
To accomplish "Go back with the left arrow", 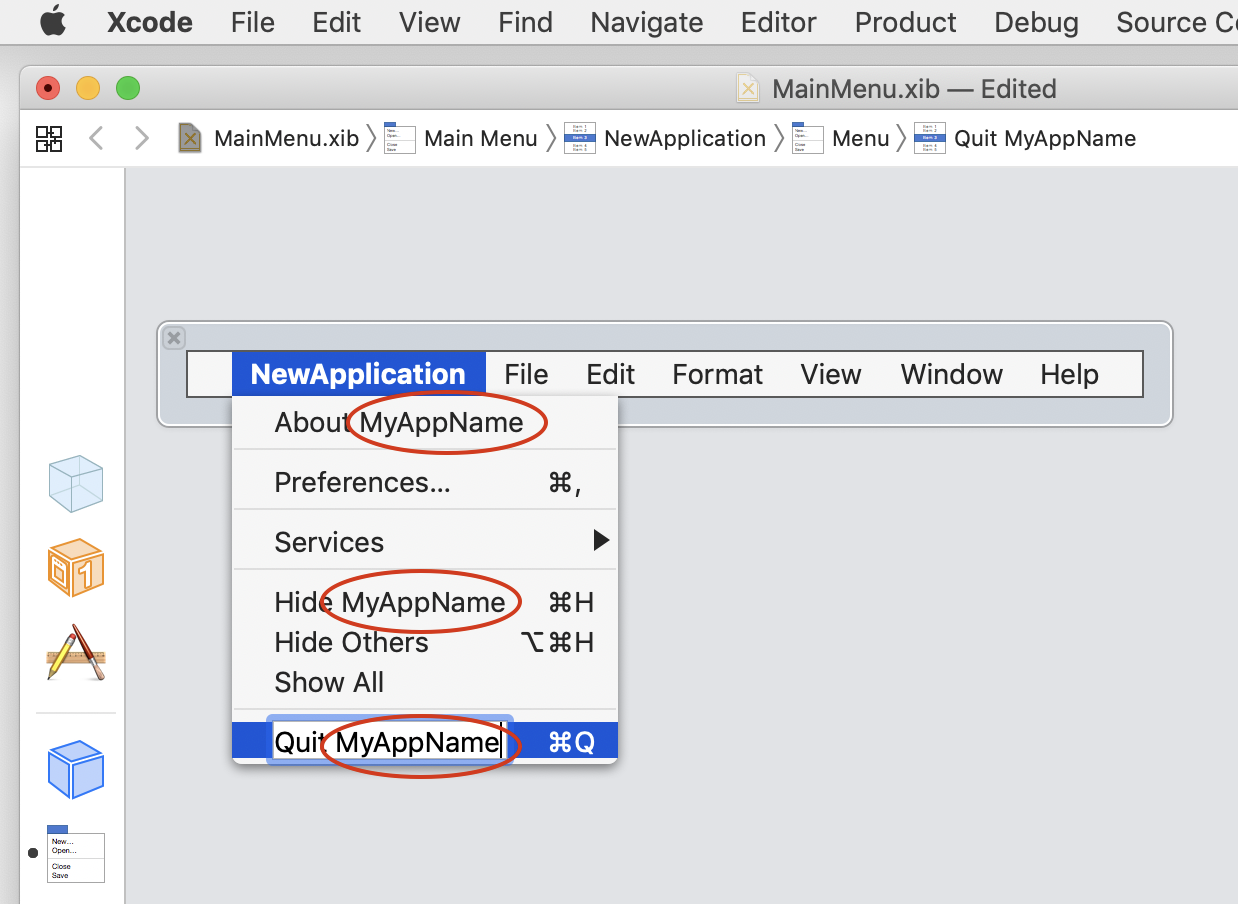I will [x=96, y=138].
